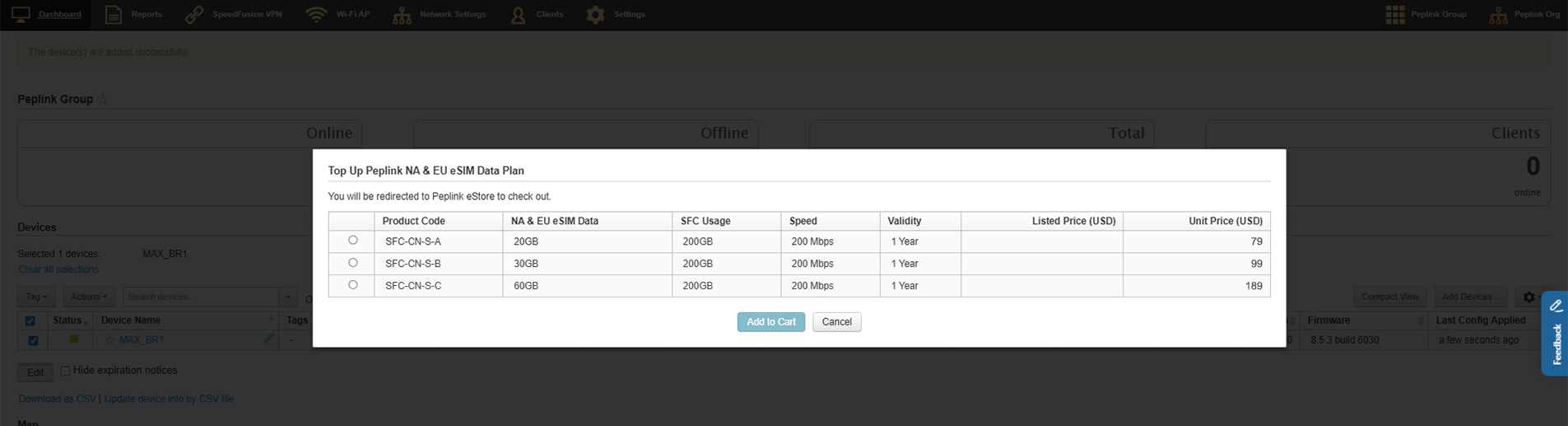Select the SFC-CN-S-B plan radio button
This screenshot has width=1568, height=426.
353,263
